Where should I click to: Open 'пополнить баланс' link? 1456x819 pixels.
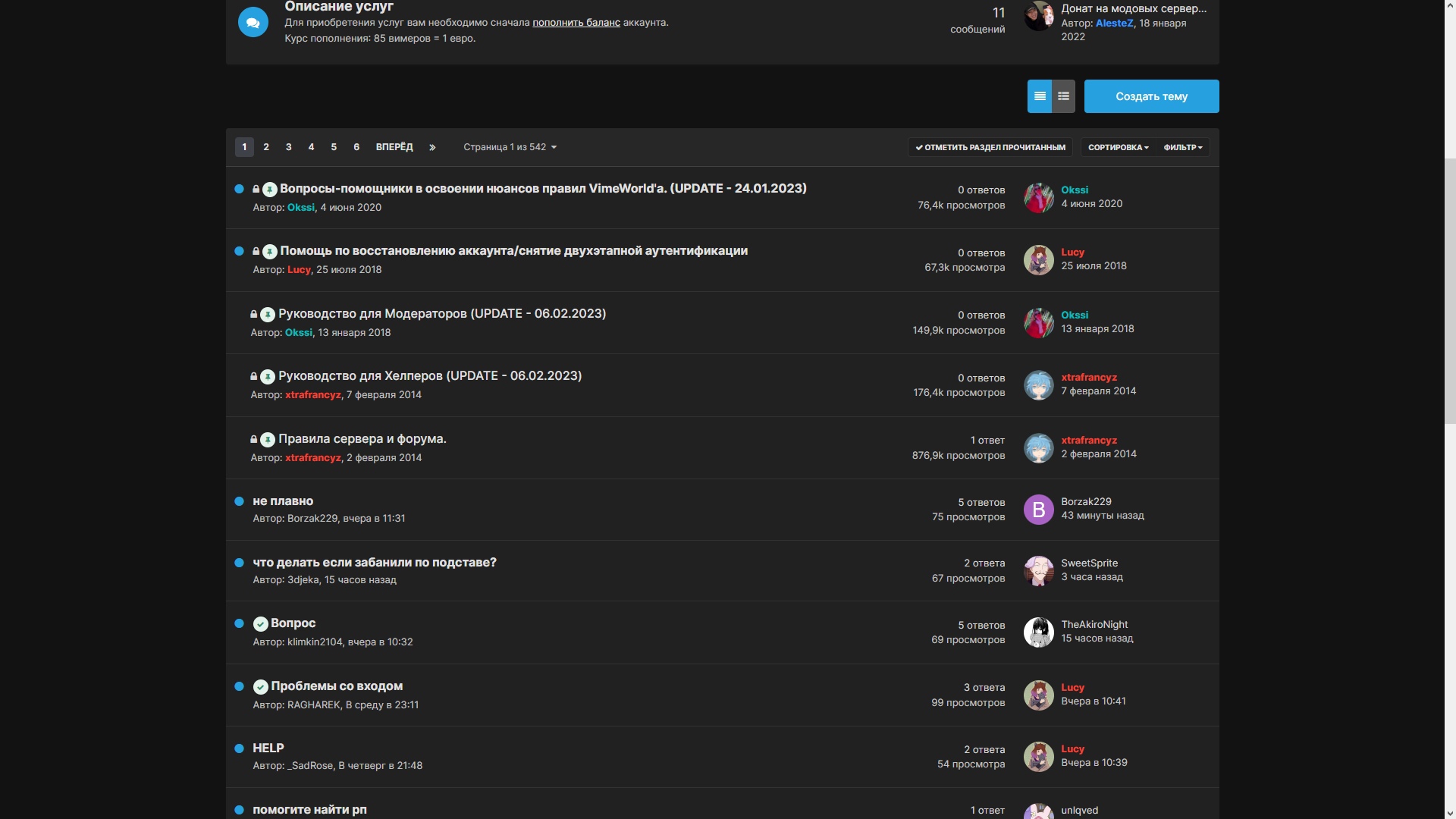(576, 23)
